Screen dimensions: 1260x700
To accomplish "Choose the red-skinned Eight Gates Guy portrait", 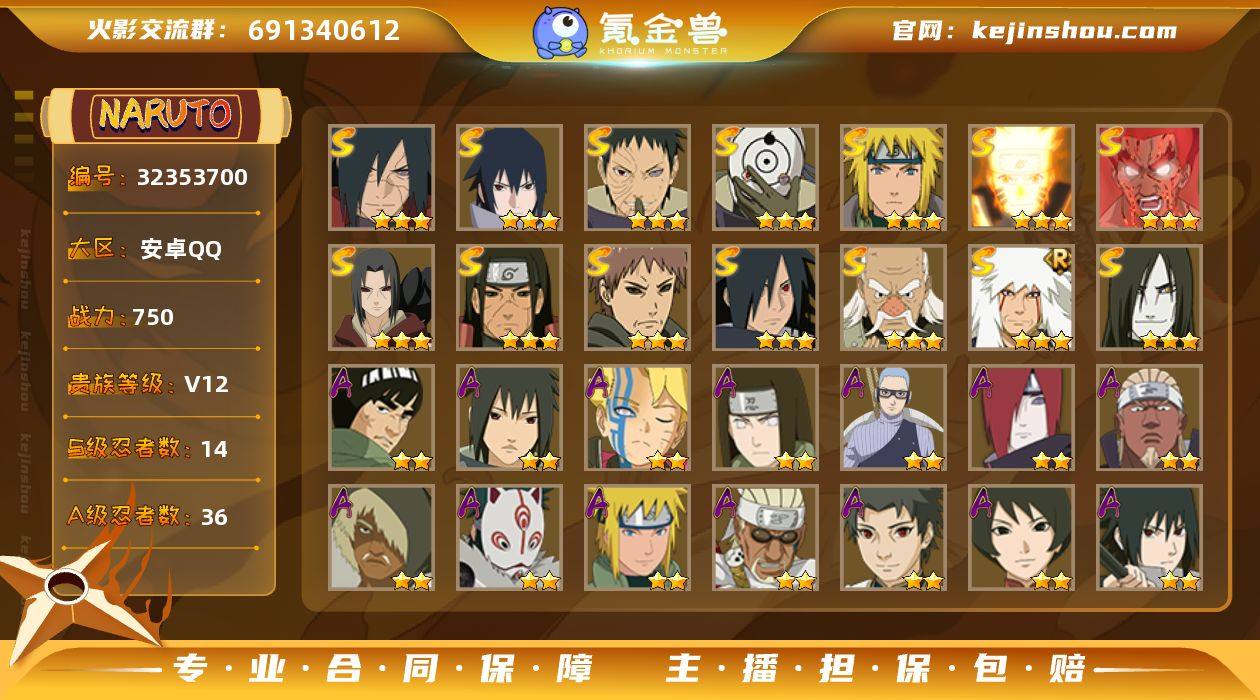I will tap(1149, 177).
